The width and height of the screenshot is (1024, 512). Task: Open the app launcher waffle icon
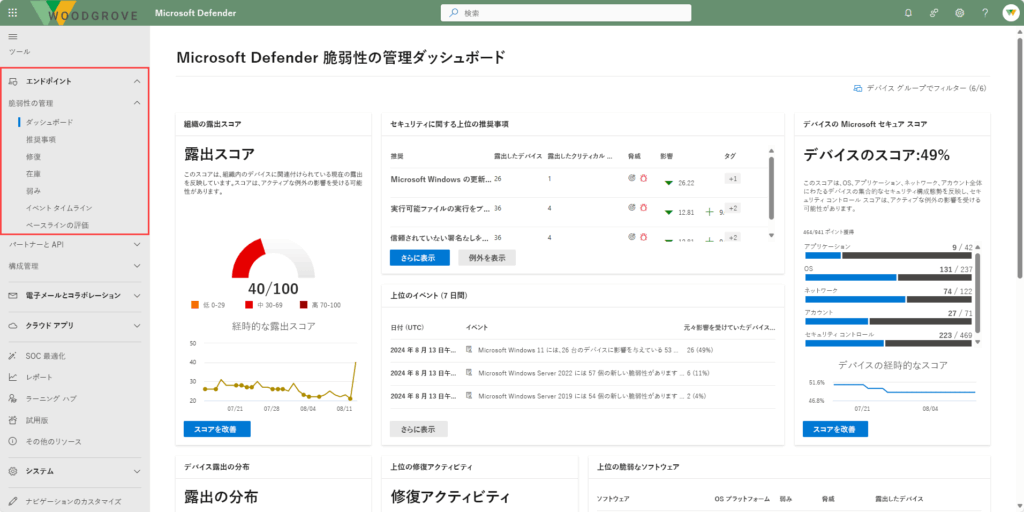pos(12,13)
